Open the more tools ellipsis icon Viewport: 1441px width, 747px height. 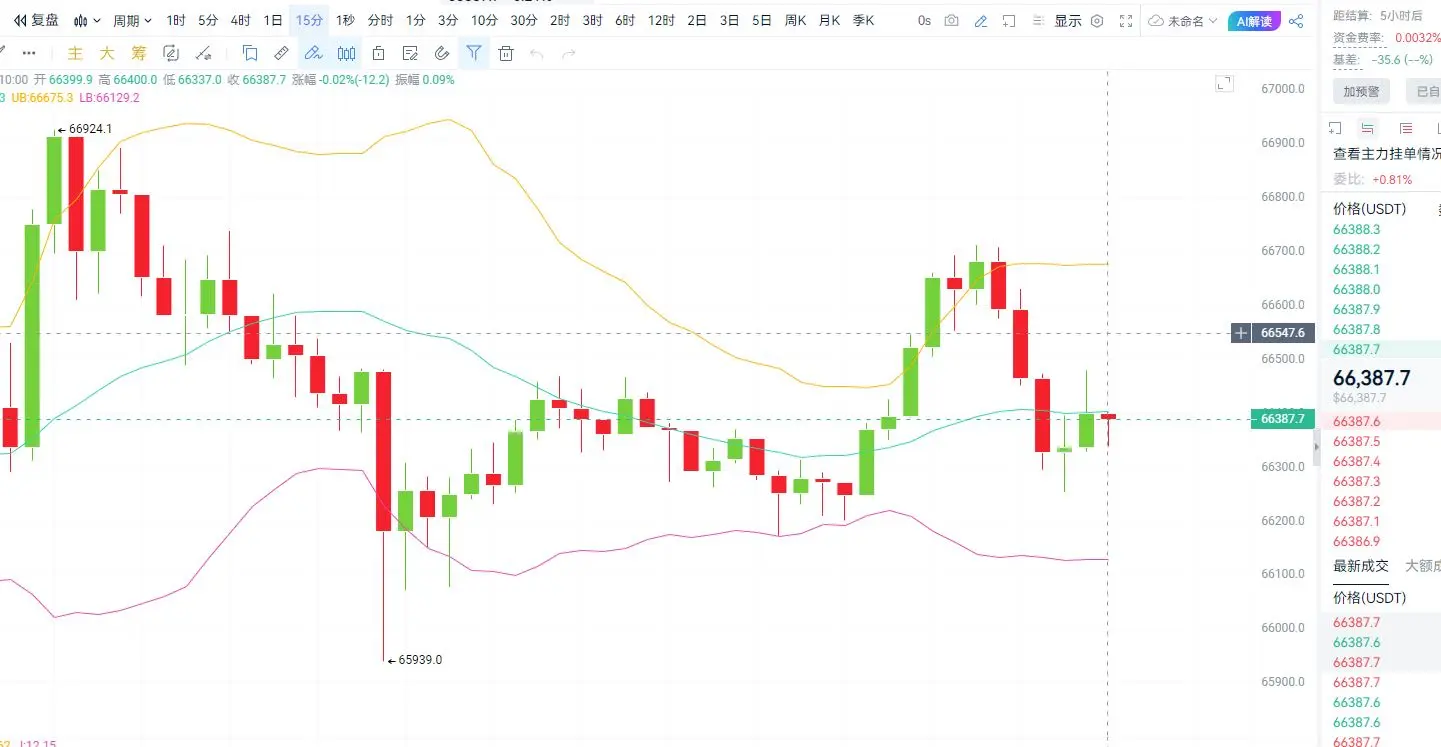29,53
